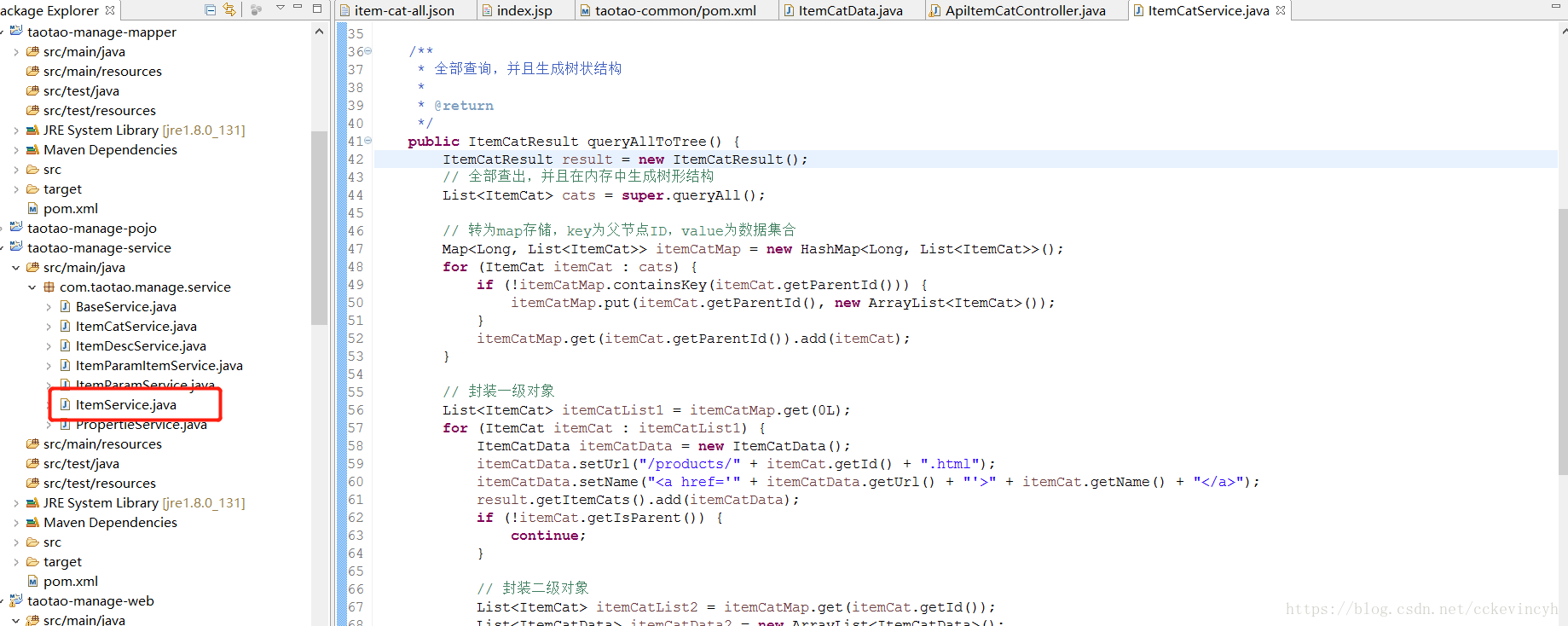
Task: Expand service JRE System Library node
Action: click(x=15, y=503)
